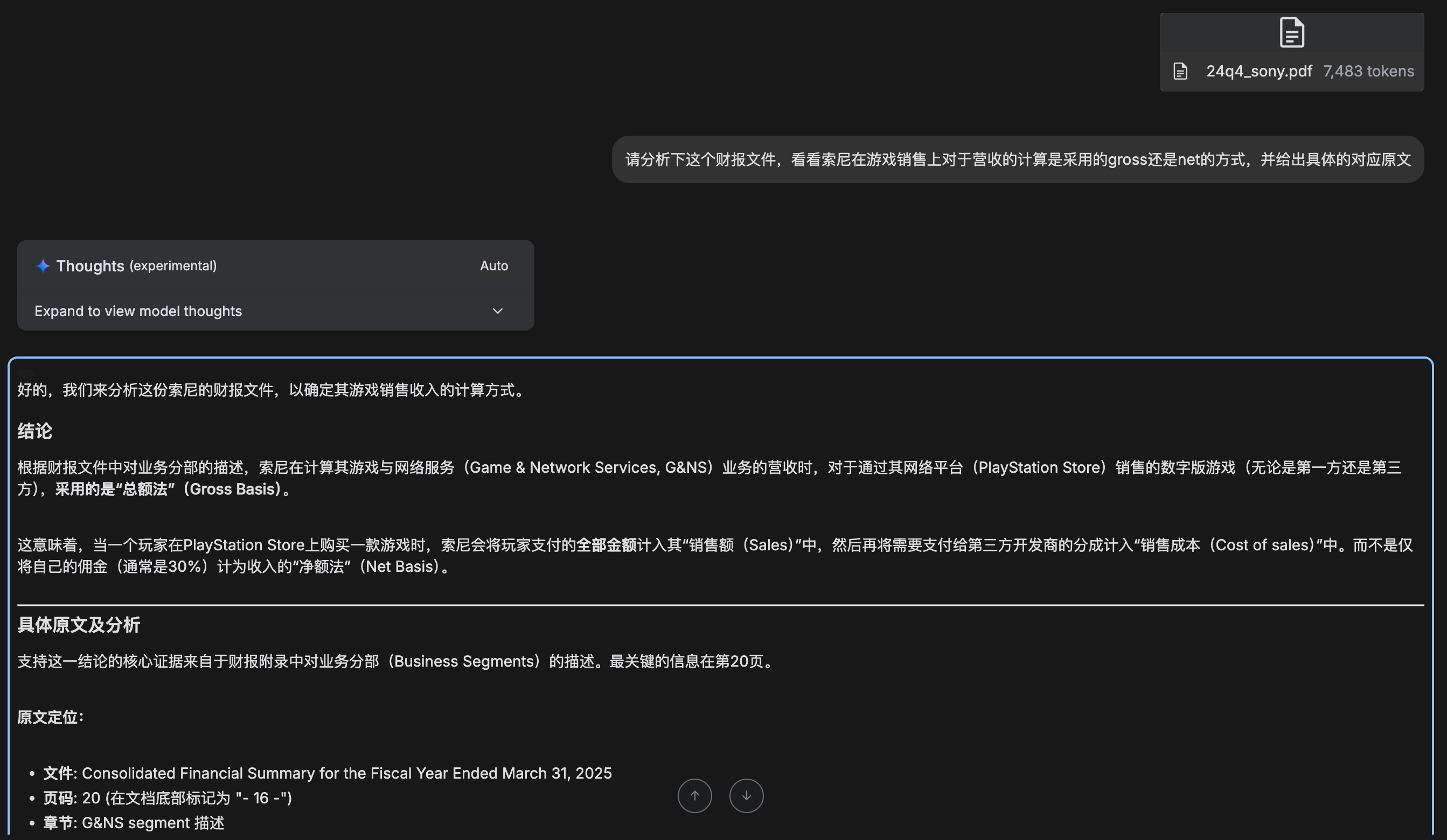Click the bold '全部金额' text

607,545
